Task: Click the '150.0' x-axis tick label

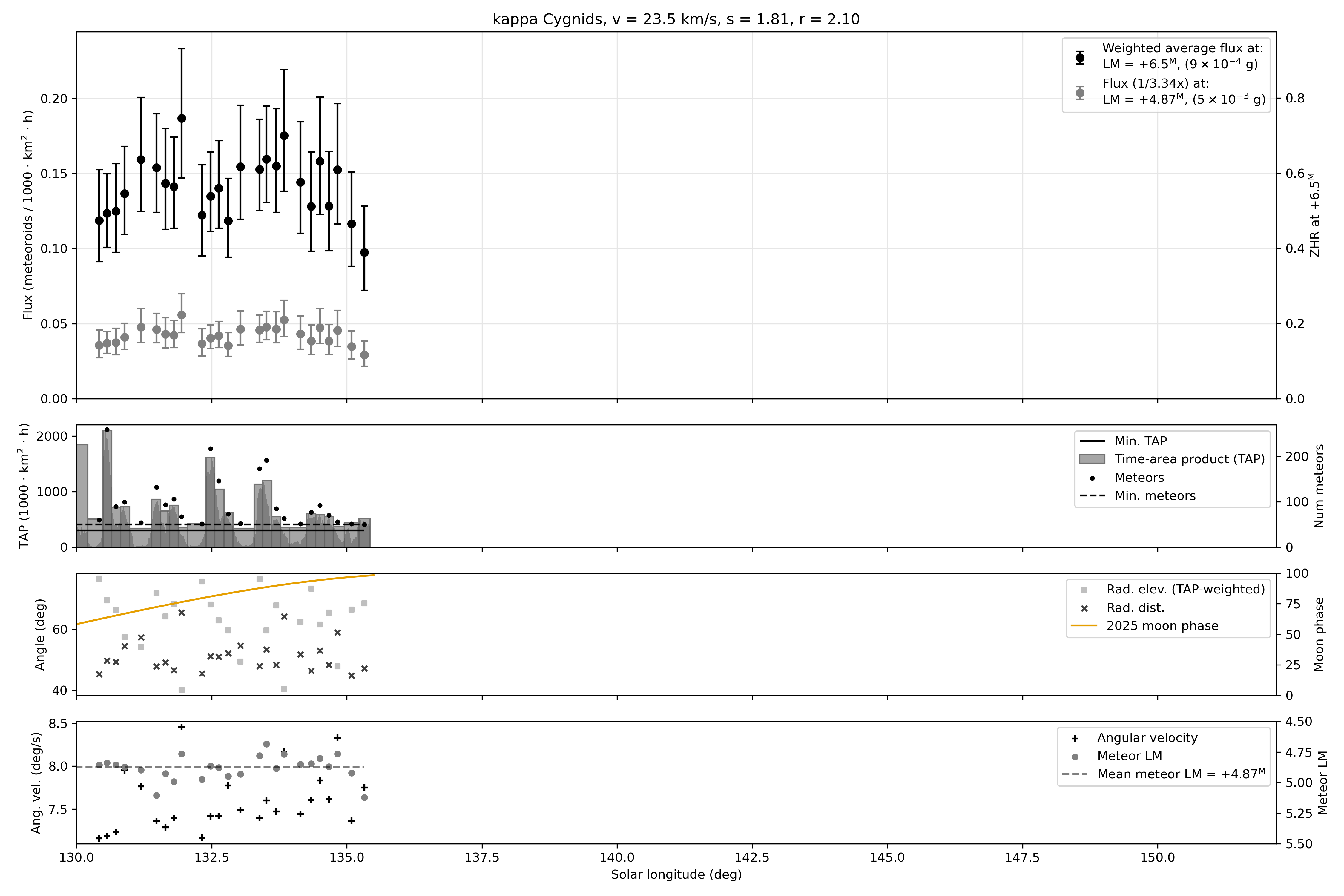Action: click(1158, 858)
